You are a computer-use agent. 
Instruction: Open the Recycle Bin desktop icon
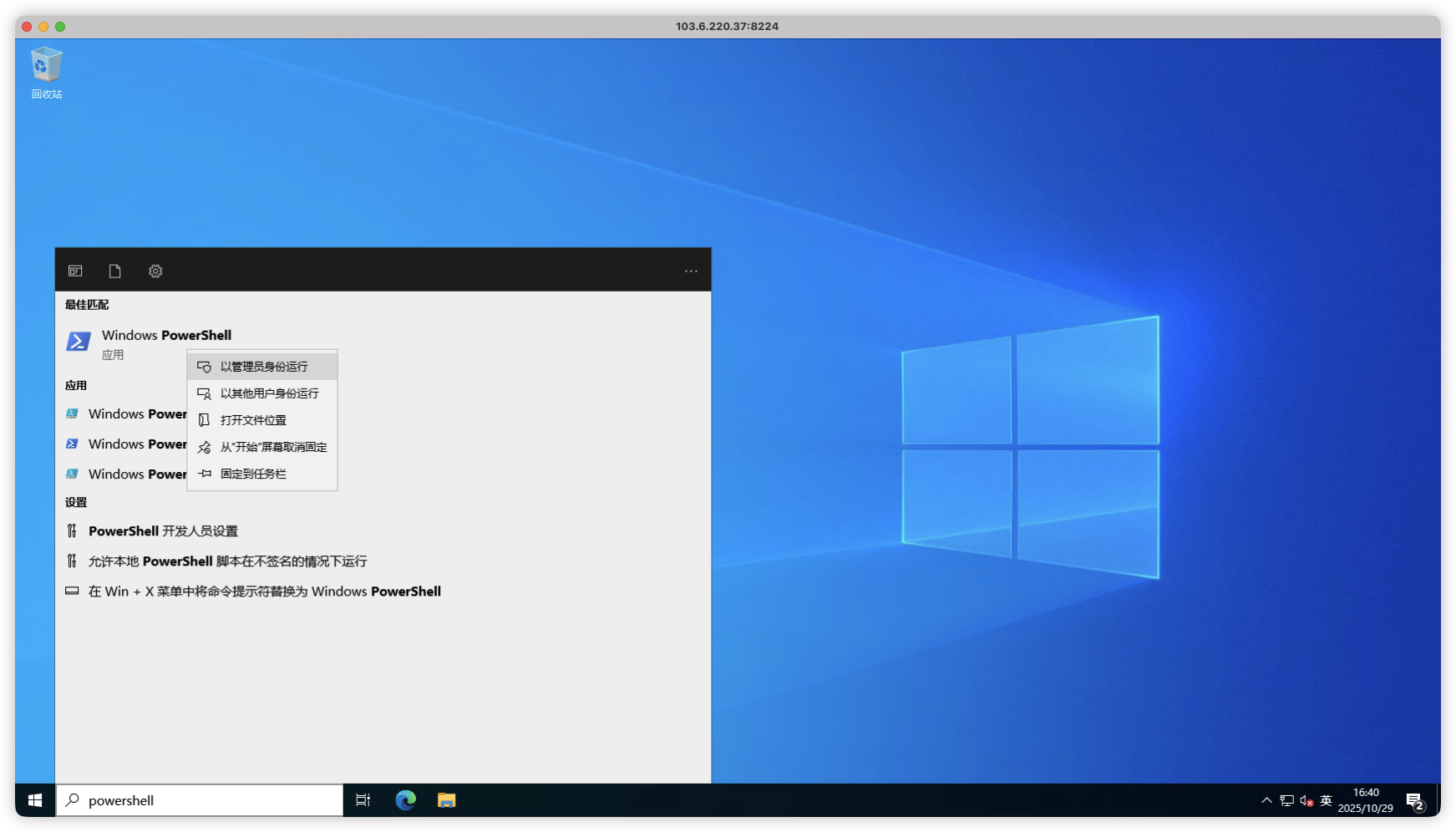(47, 72)
